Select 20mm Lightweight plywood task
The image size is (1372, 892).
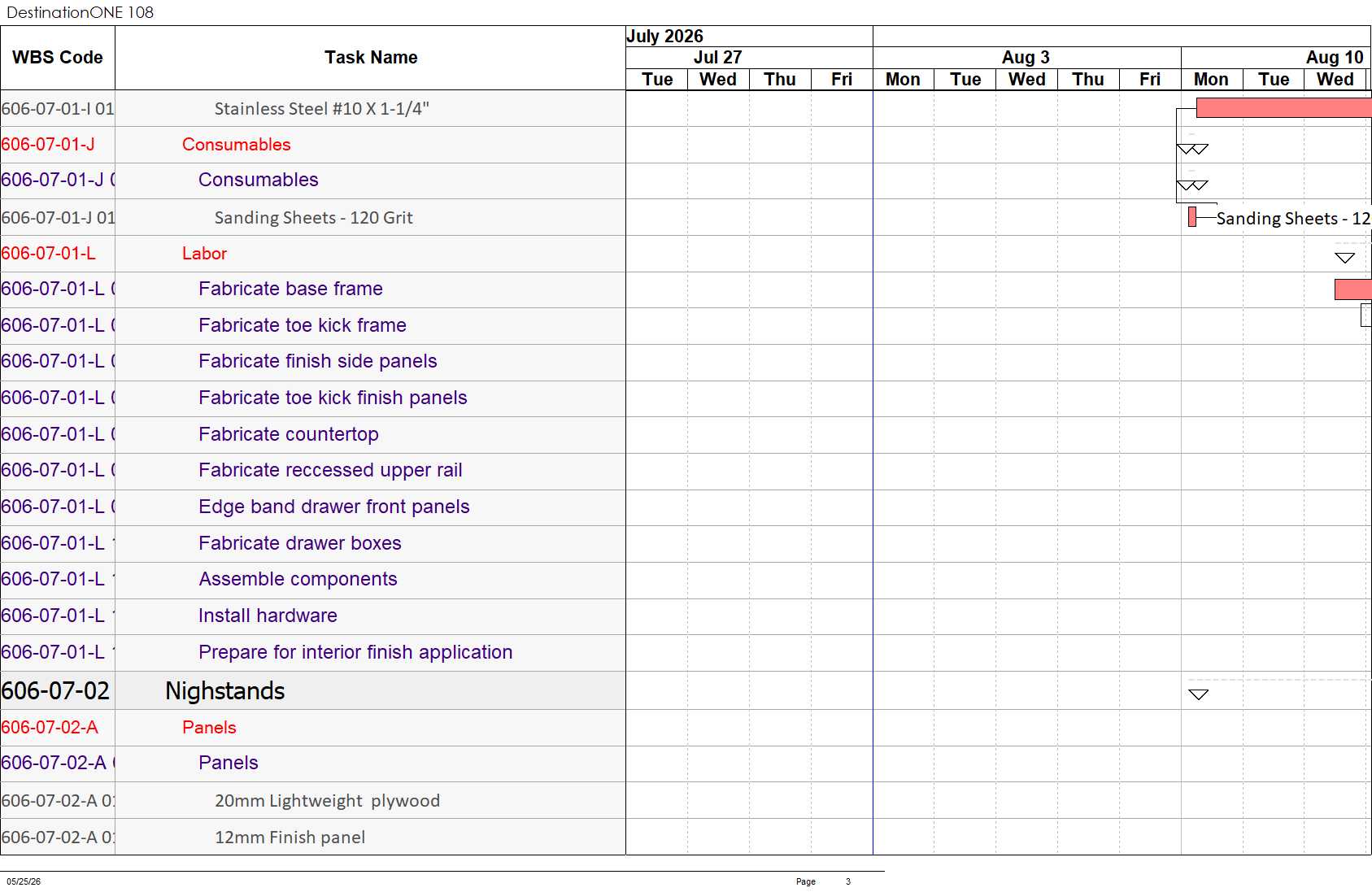327,801
